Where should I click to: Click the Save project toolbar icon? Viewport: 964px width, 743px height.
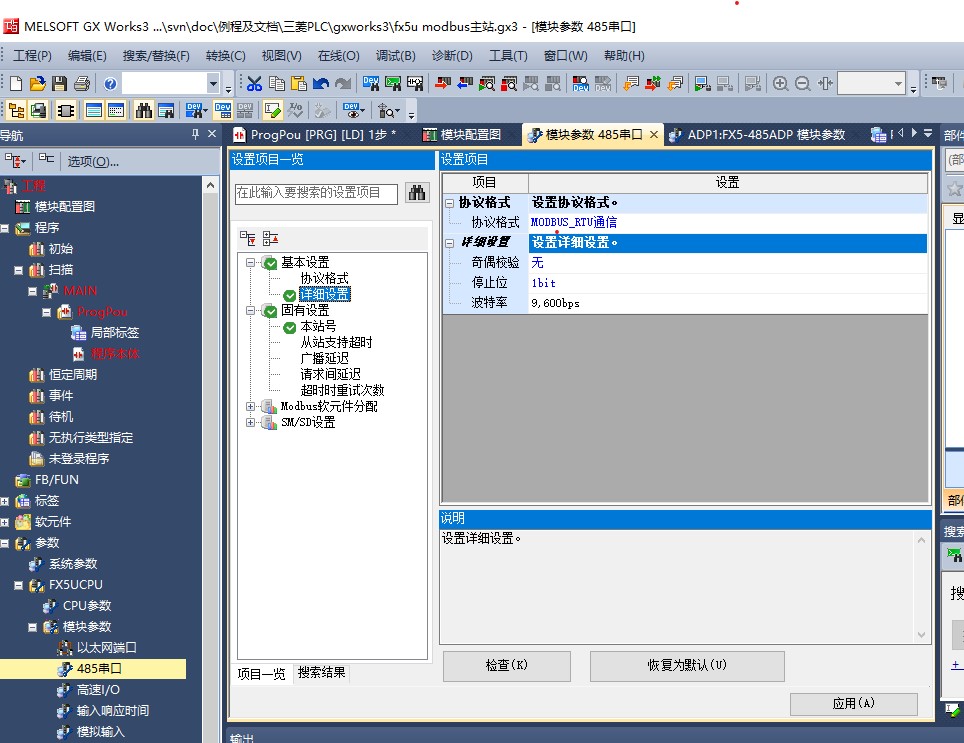[x=59, y=84]
